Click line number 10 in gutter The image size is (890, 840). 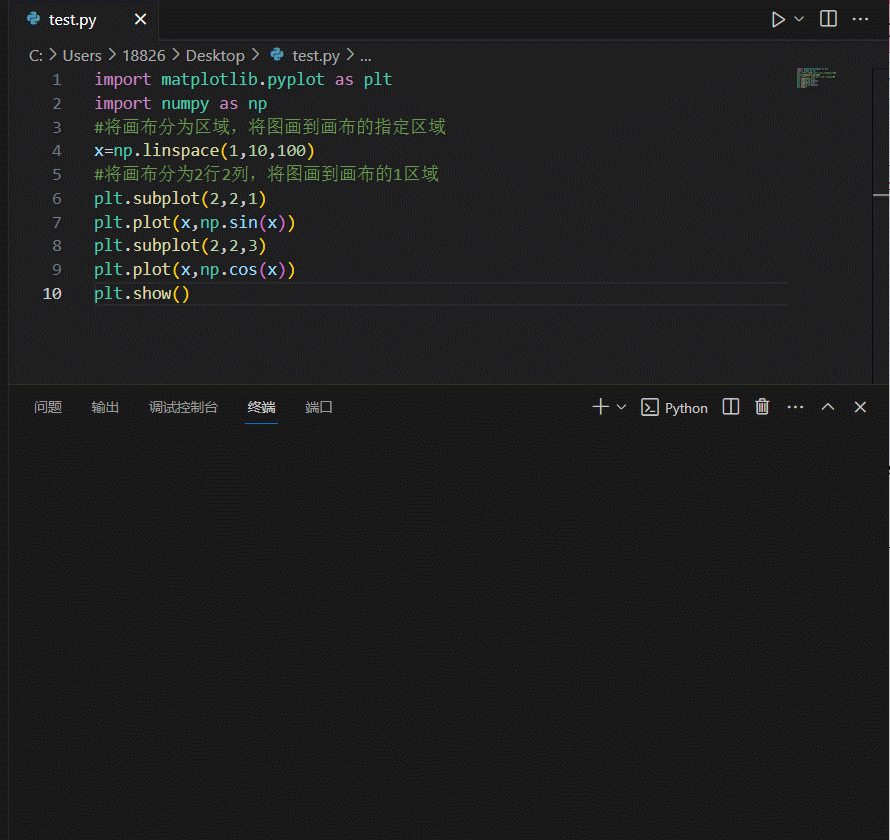click(52, 294)
